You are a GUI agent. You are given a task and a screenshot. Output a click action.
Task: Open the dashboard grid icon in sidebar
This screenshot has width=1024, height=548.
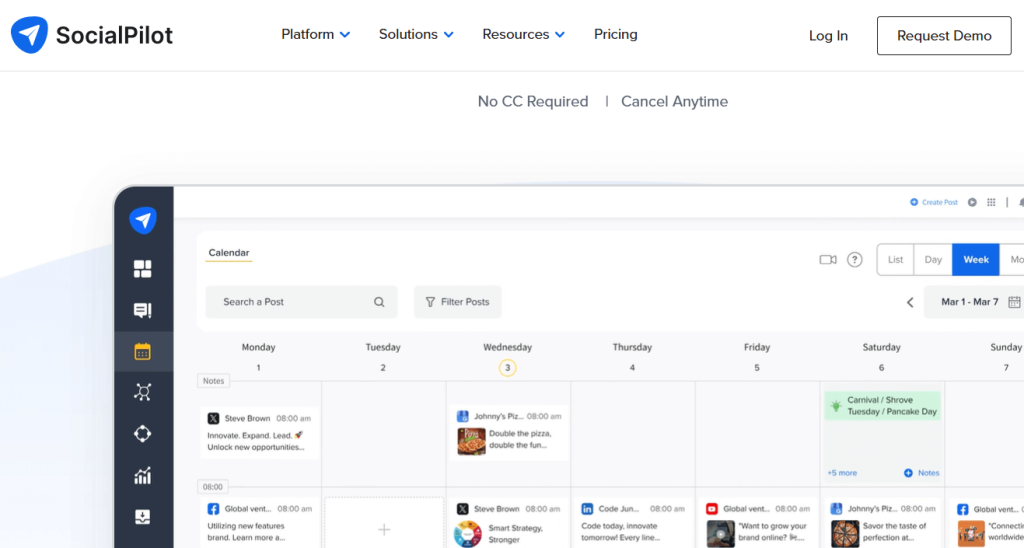(x=142, y=268)
